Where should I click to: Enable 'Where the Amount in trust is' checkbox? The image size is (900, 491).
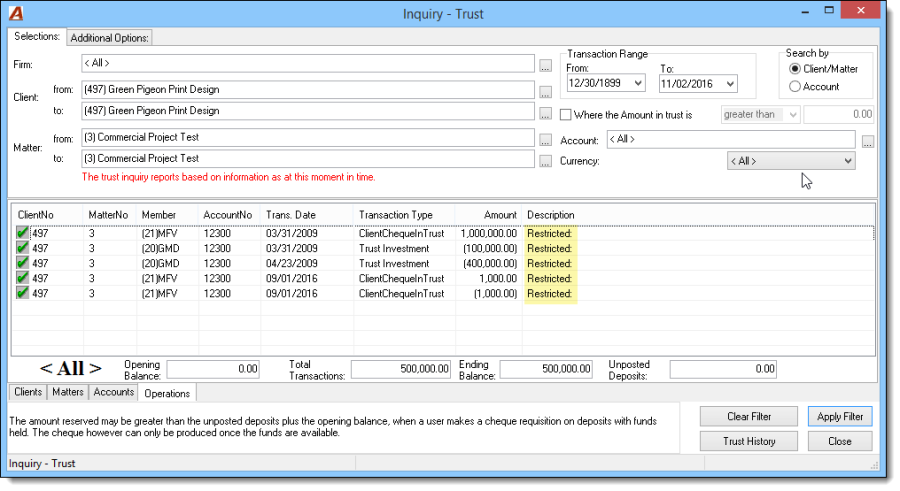pyautogui.click(x=565, y=115)
